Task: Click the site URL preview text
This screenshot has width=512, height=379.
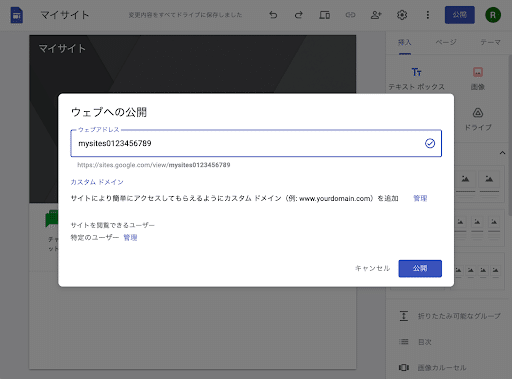Action: click(x=154, y=165)
